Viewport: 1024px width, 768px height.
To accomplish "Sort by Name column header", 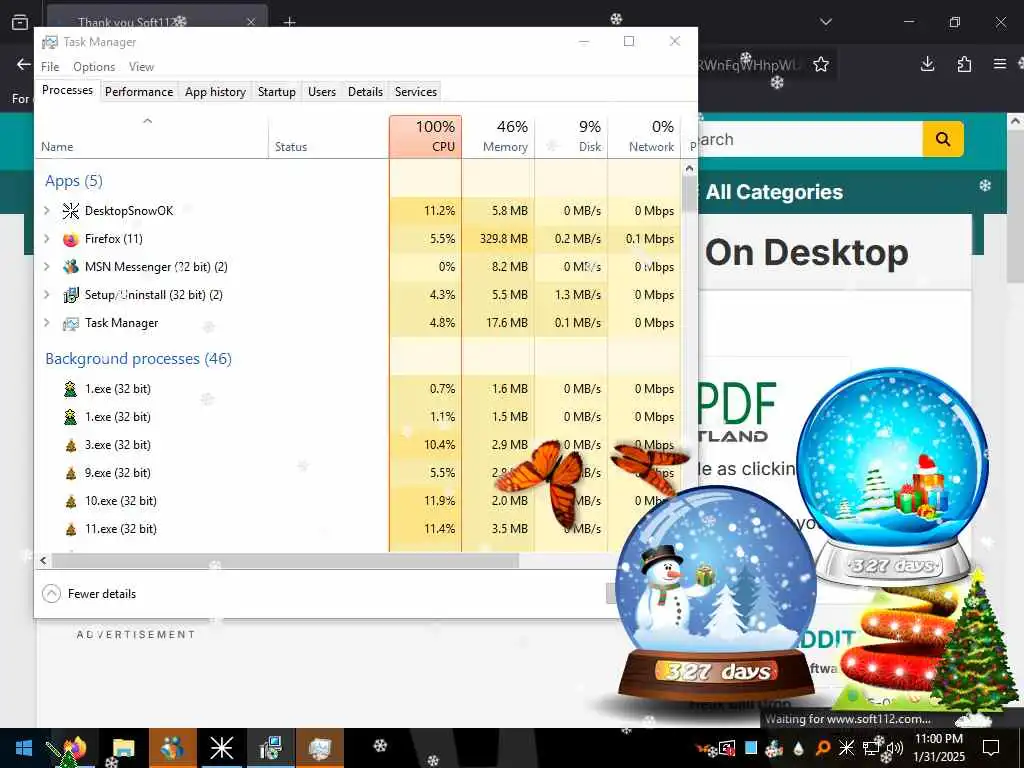I will tap(151, 136).
